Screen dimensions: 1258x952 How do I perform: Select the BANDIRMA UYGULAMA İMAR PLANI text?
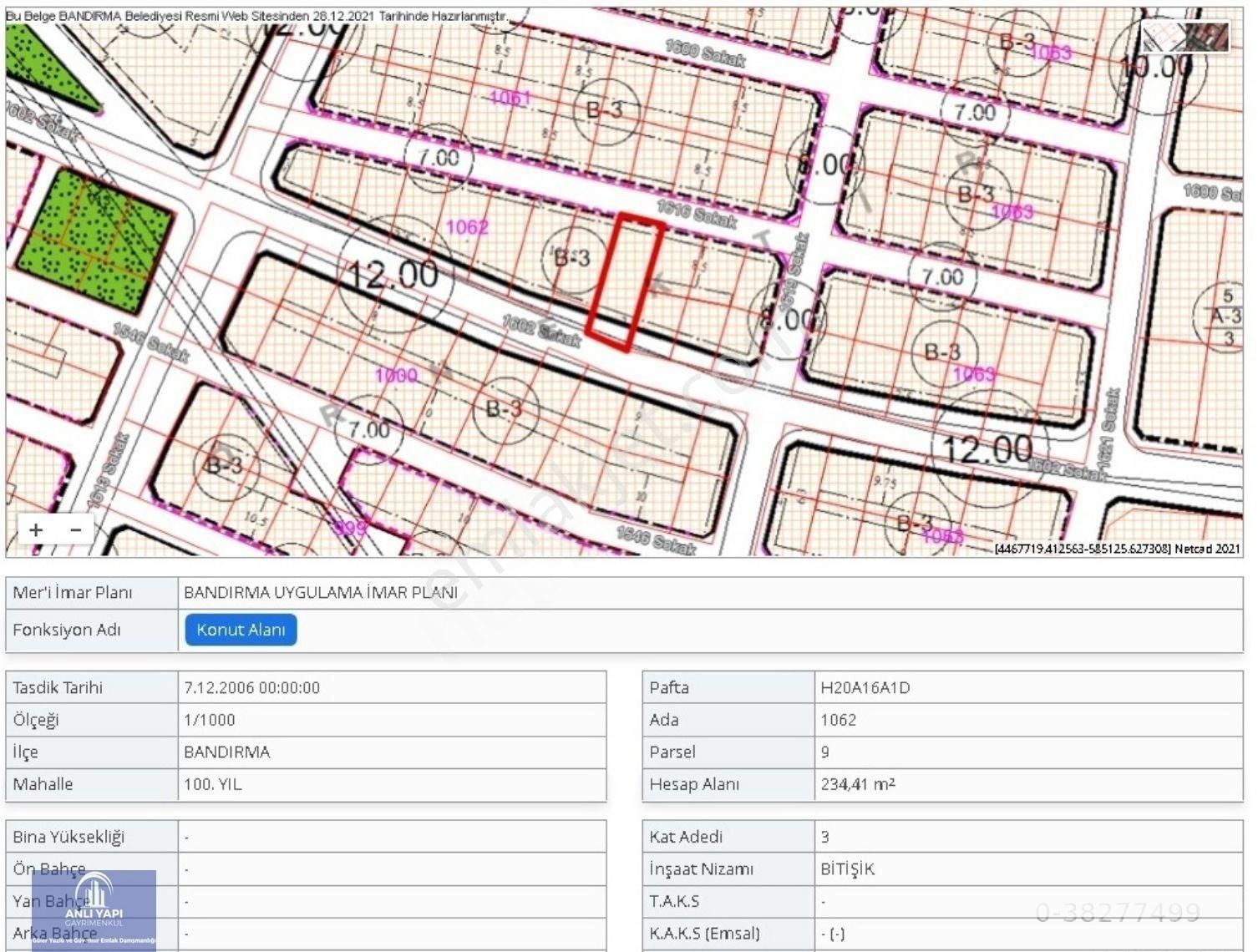click(321, 593)
